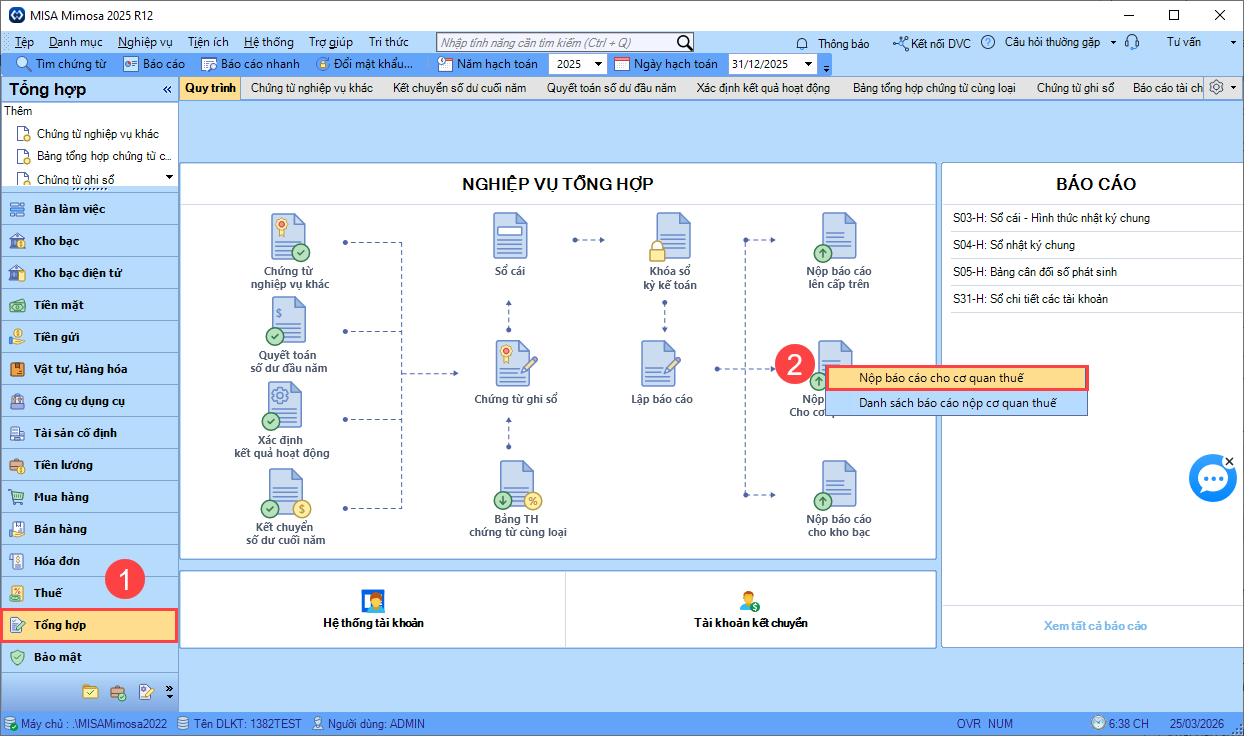Open the Nghiệp vụ menu
1244x736 pixels.
pyautogui.click(x=145, y=42)
